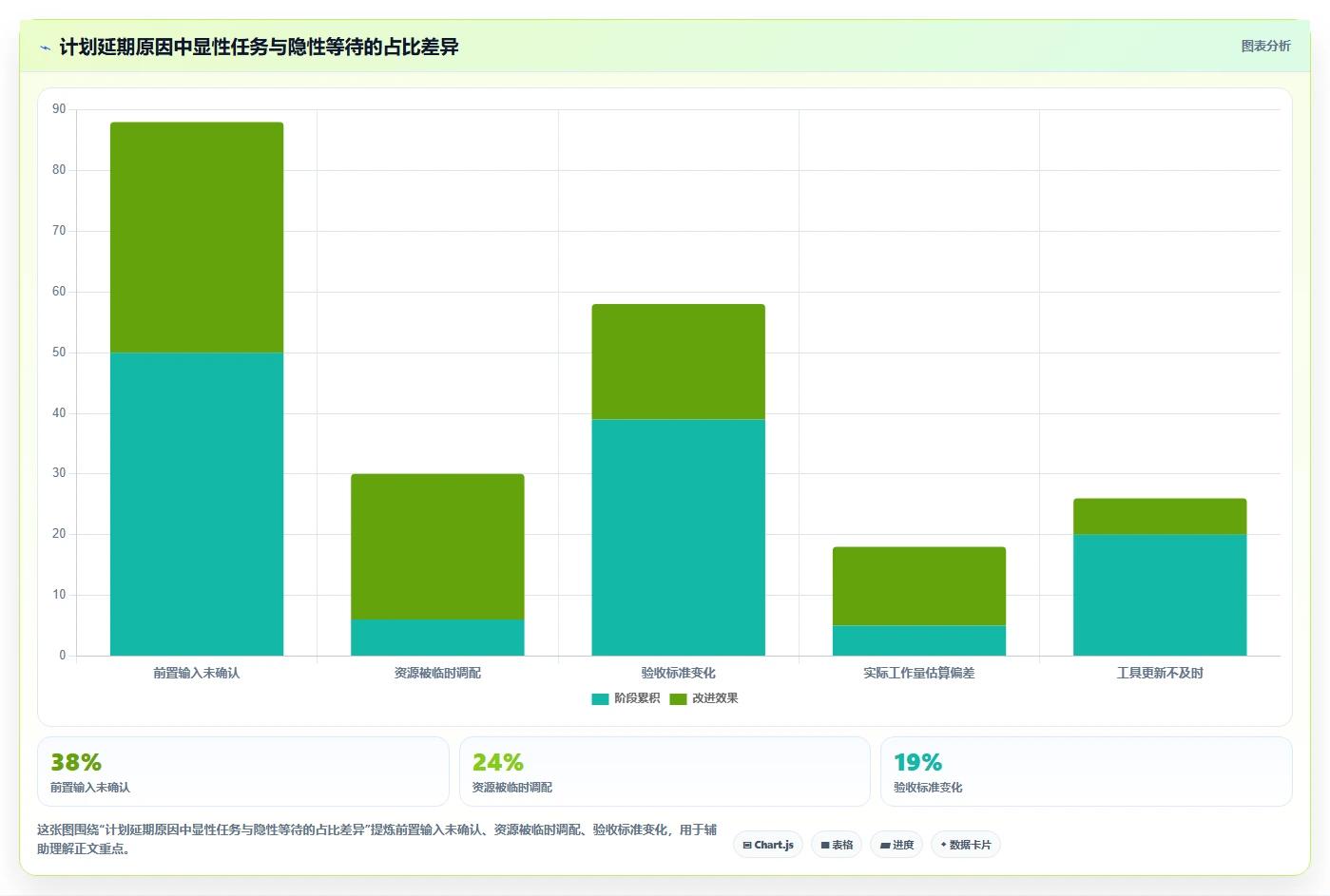Image resolution: width=1330 pixels, height=896 pixels.
Task: Select teal 阶段累积 bar for 前置输入未确认
Action: [197, 504]
